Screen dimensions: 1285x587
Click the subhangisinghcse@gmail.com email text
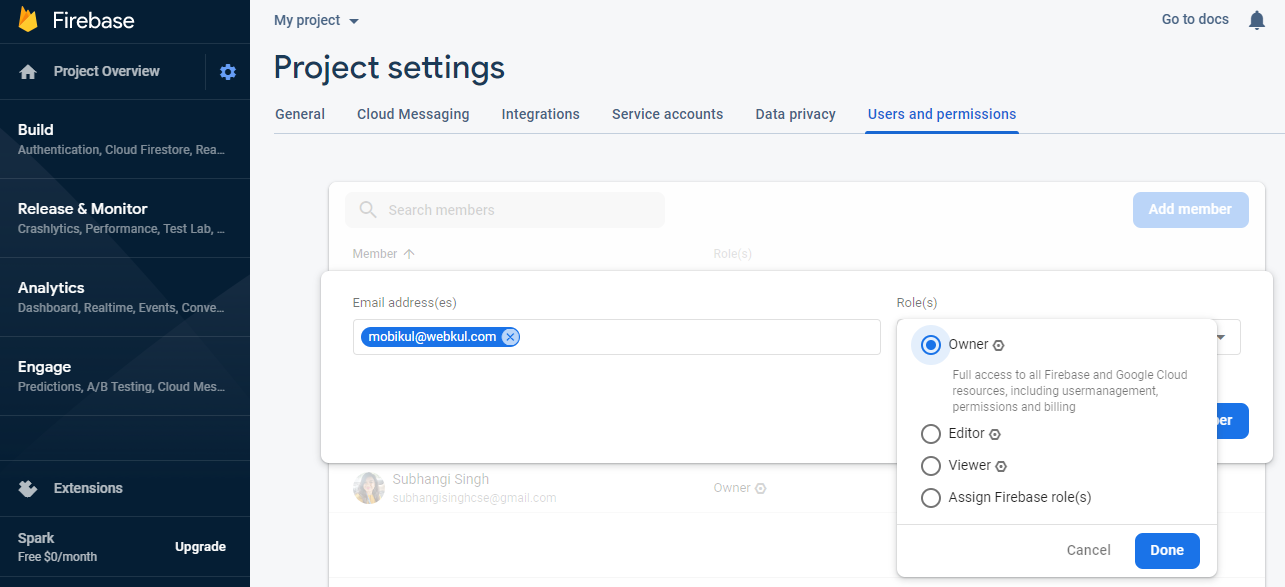pos(475,498)
